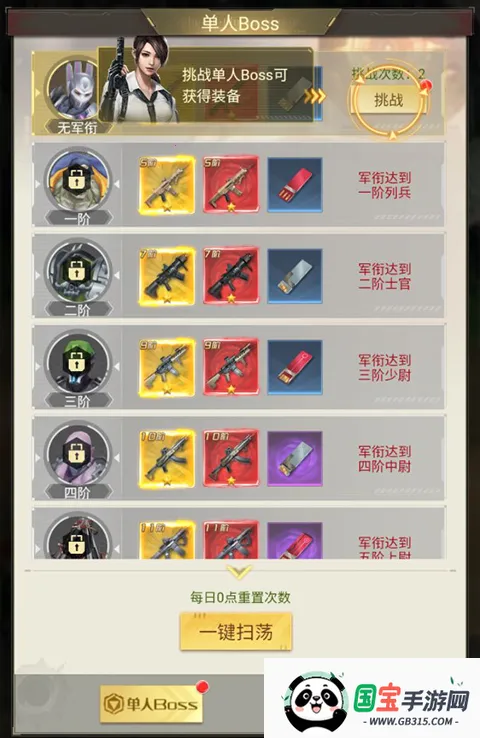Viewport: 480px width, 738px height.
Task: View the yellow 5阶 rifle reward
Action: [x=167, y=185]
